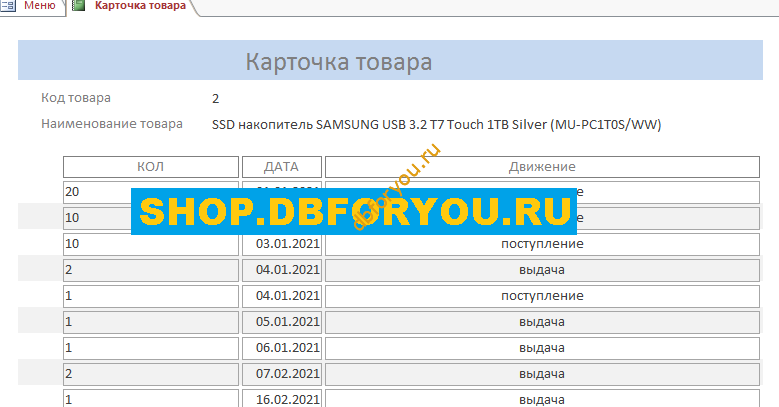
Task: Click the 06.01.2021 date cell
Action: (282, 348)
